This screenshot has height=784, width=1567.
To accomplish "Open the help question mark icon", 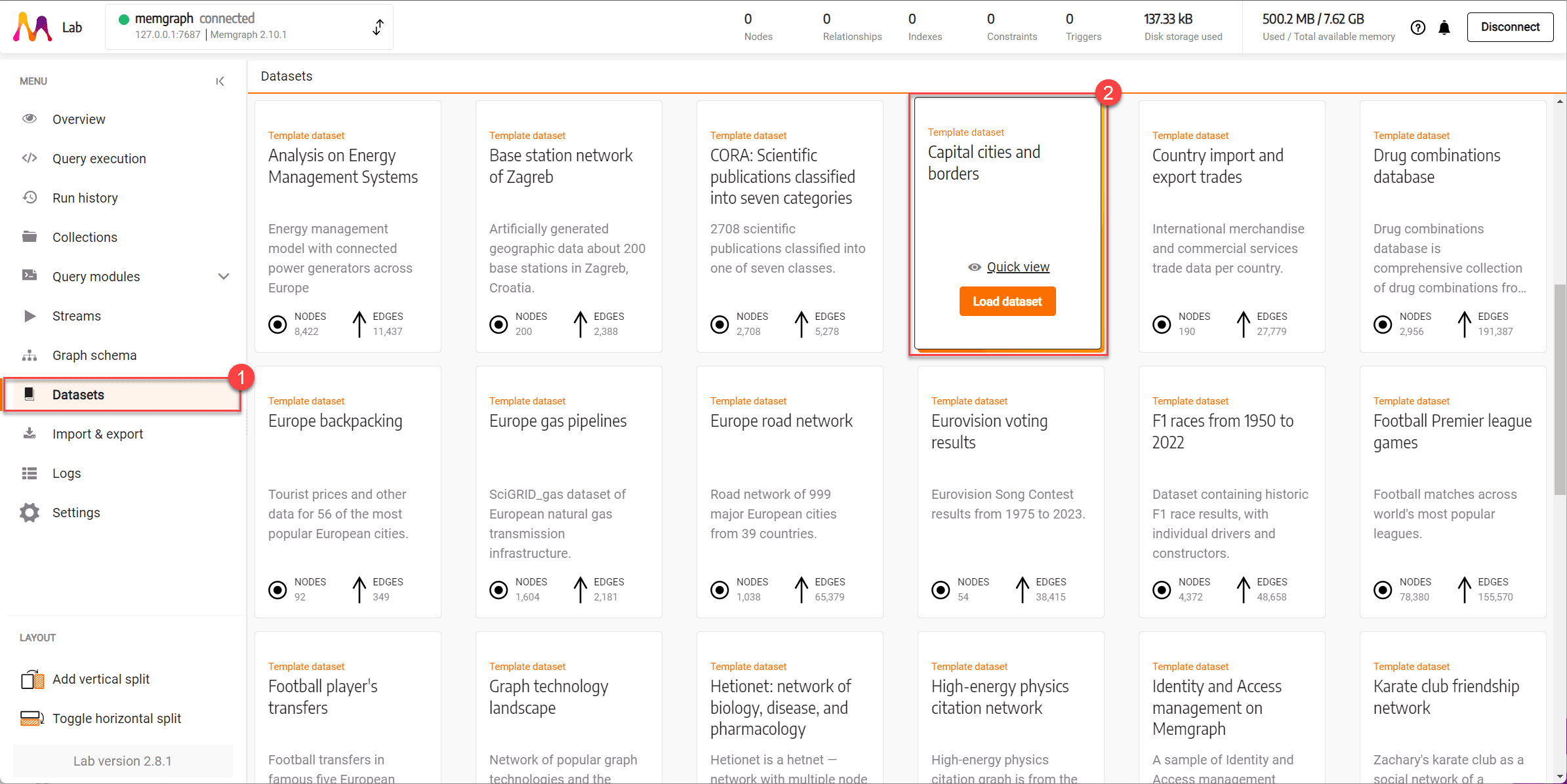I will pyautogui.click(x=1418, y=28).
